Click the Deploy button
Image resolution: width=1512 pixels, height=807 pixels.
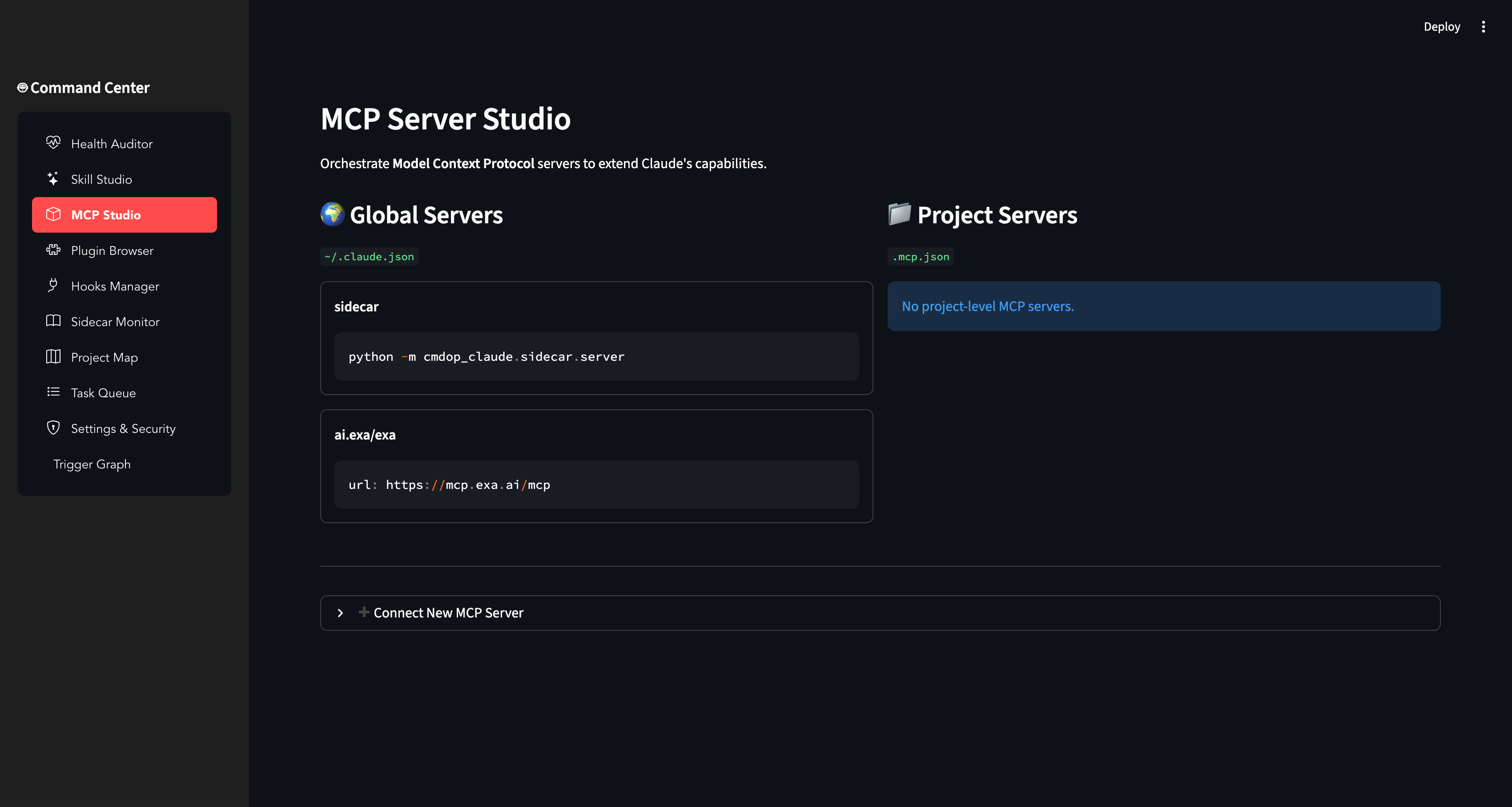tap(1442, 27)
